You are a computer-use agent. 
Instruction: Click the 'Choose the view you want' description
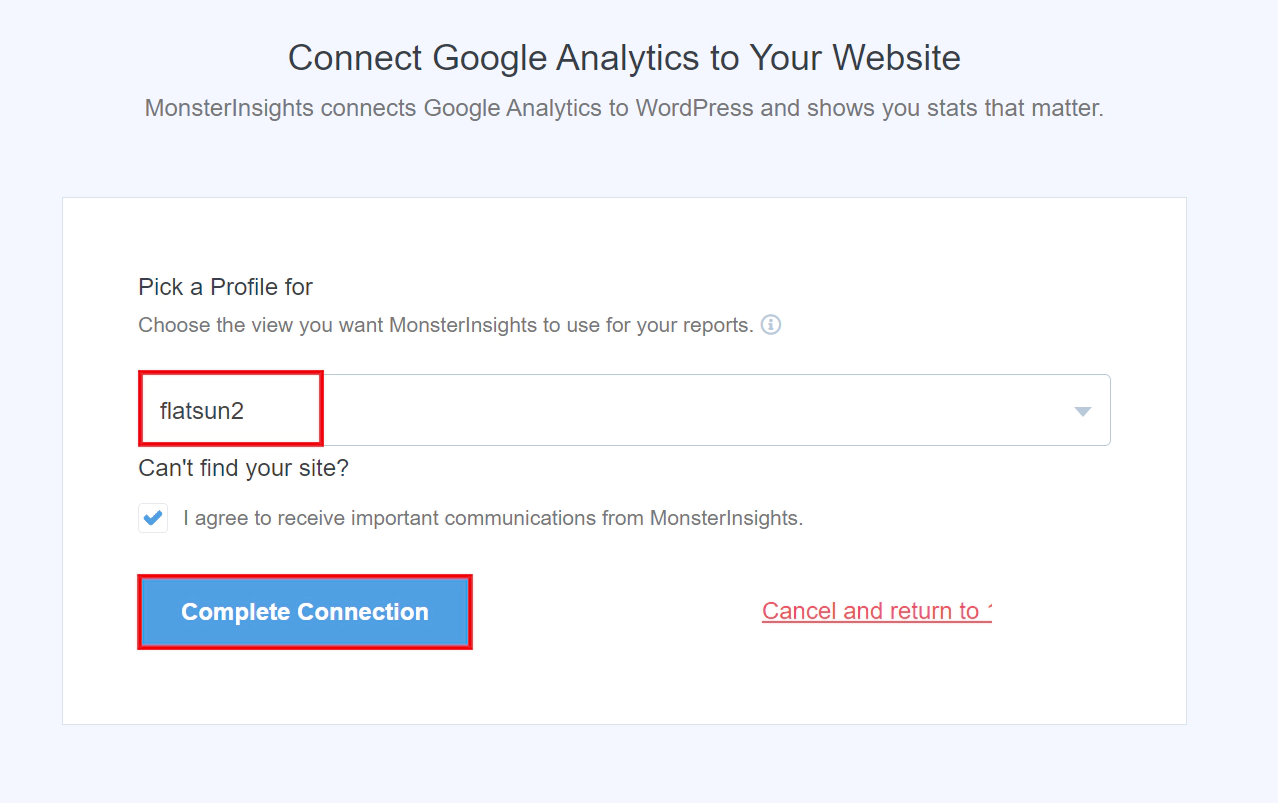point(446,325)
